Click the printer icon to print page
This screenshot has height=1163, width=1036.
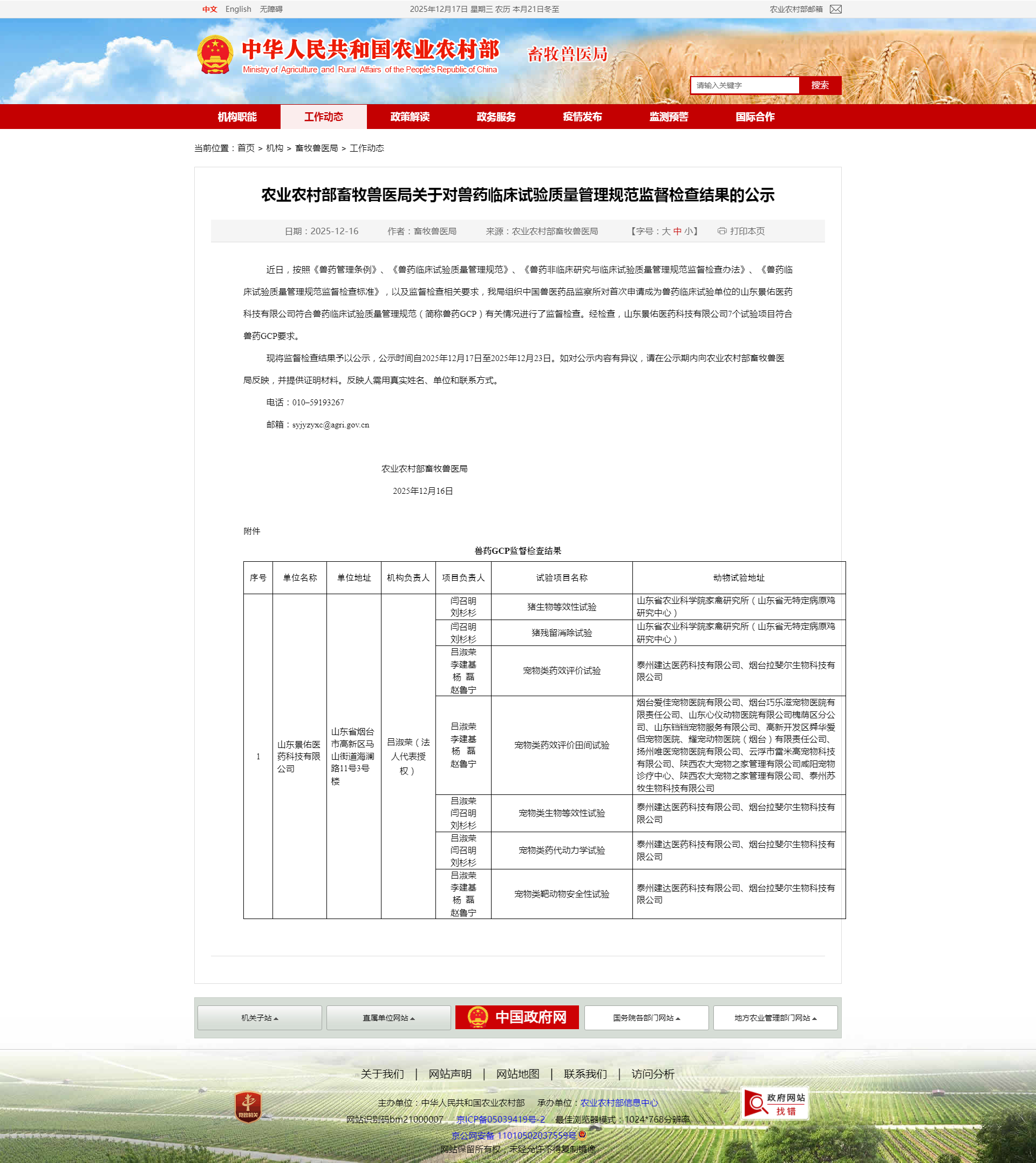722,231
